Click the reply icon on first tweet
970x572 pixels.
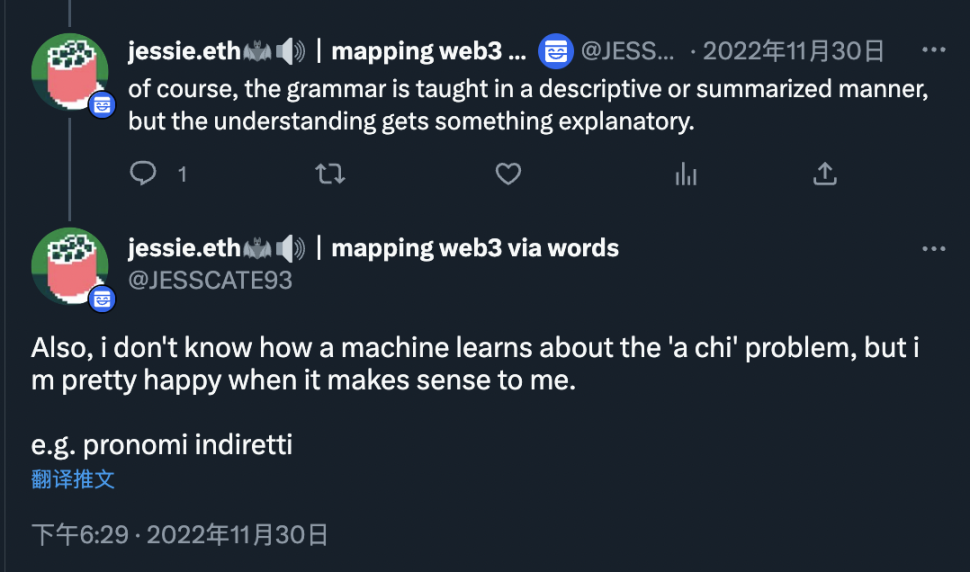click(144, 174)
